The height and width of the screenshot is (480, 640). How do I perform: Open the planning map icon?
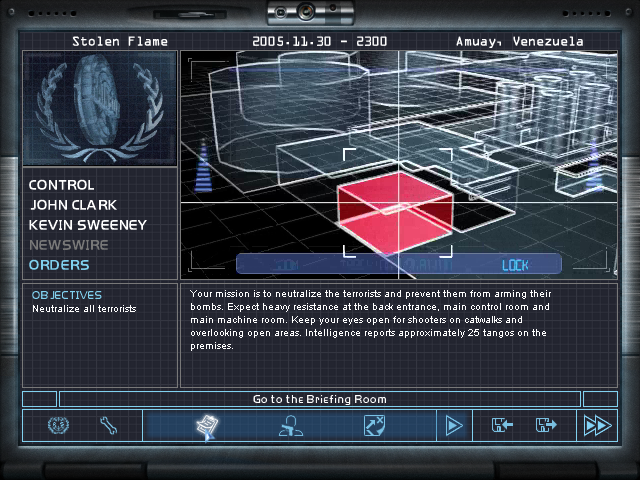tap(374, 426)
